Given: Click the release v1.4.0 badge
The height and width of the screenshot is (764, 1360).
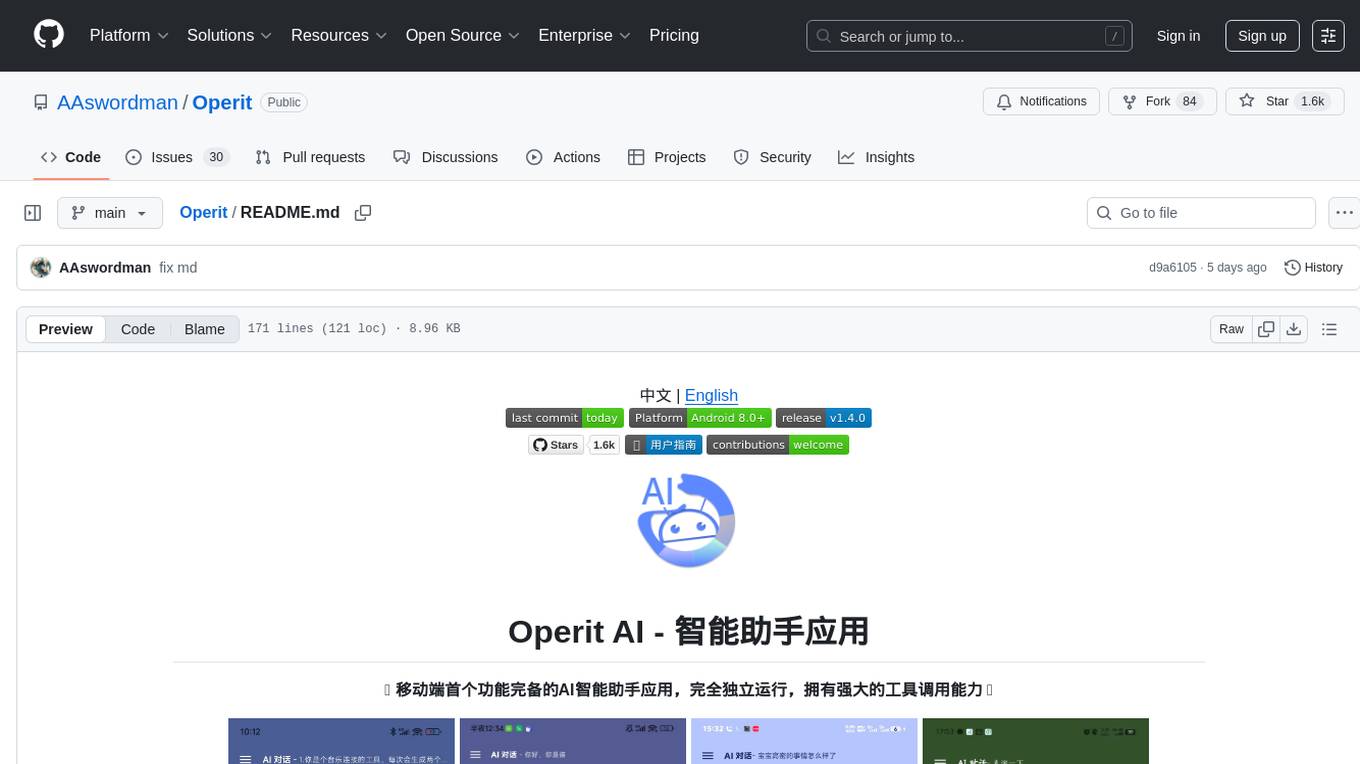Looking at the screenshot, I should click(823, 418).
